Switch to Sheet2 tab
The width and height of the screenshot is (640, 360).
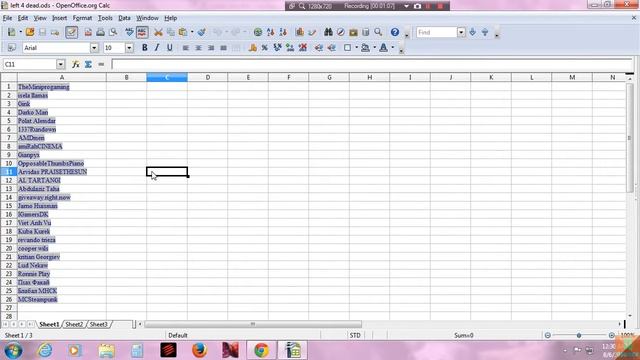(74, 324)
